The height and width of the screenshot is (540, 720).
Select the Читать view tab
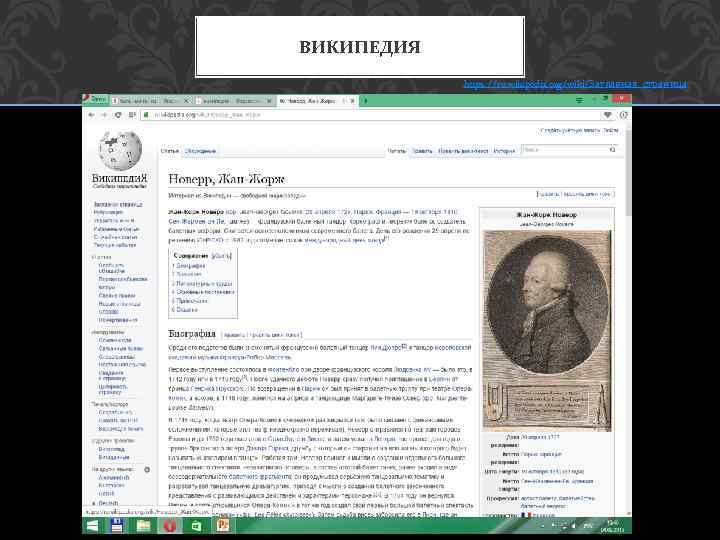pos(396,151)
